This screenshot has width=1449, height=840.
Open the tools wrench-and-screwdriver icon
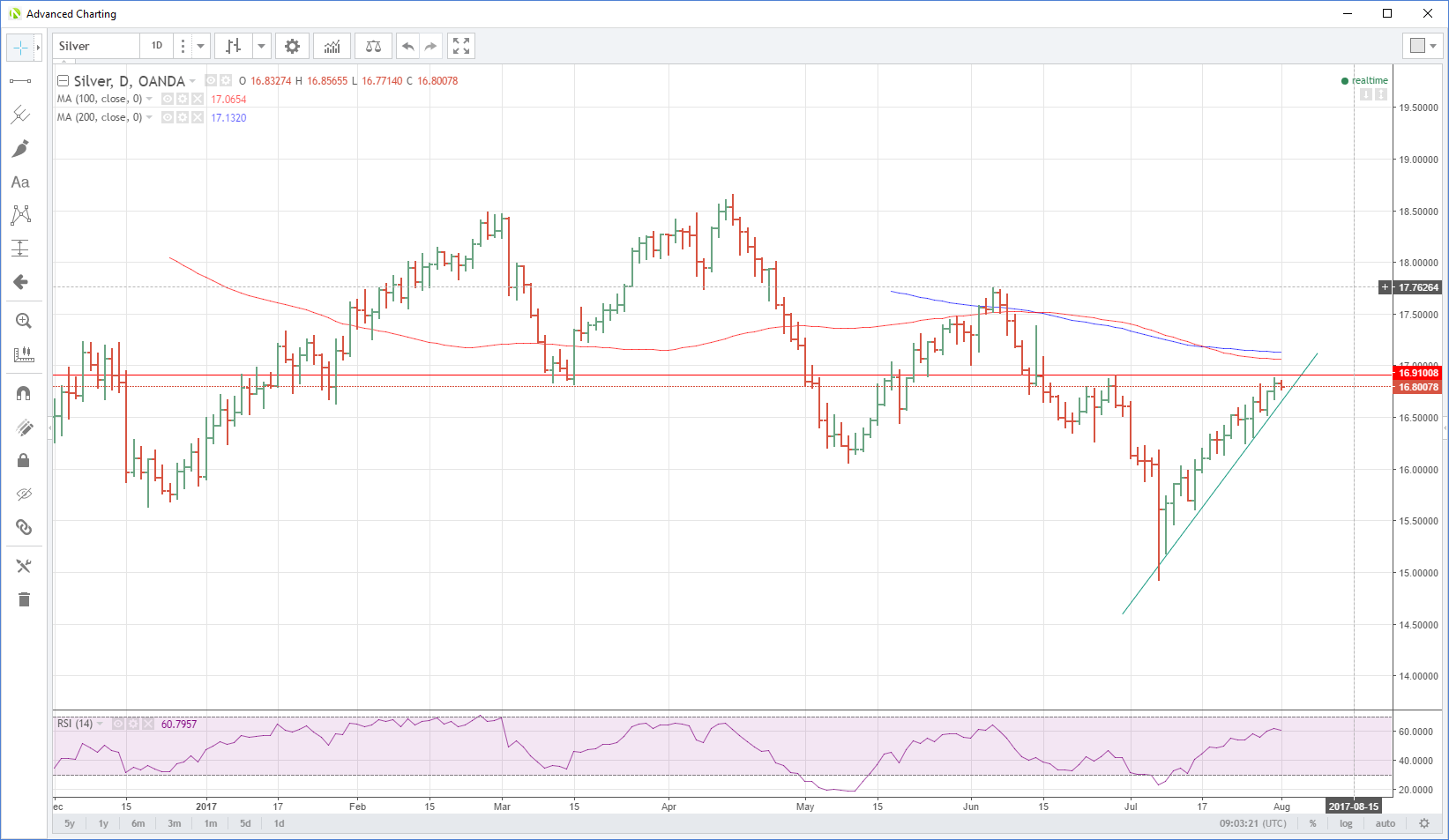24,566
